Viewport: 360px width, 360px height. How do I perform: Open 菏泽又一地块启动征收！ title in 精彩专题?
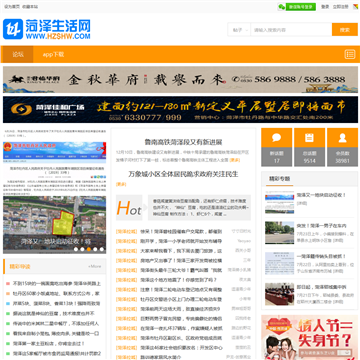click(321, 195)
